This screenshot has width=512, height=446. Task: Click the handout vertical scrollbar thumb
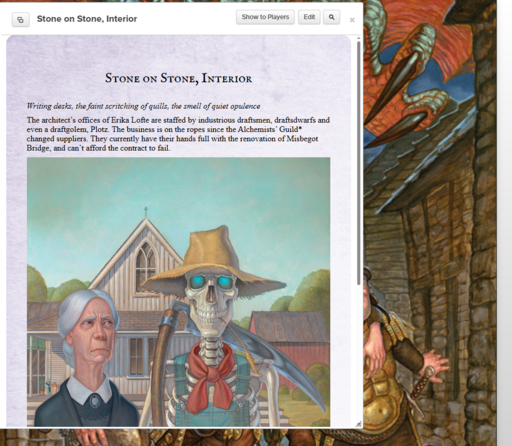(x=359, y=163)
